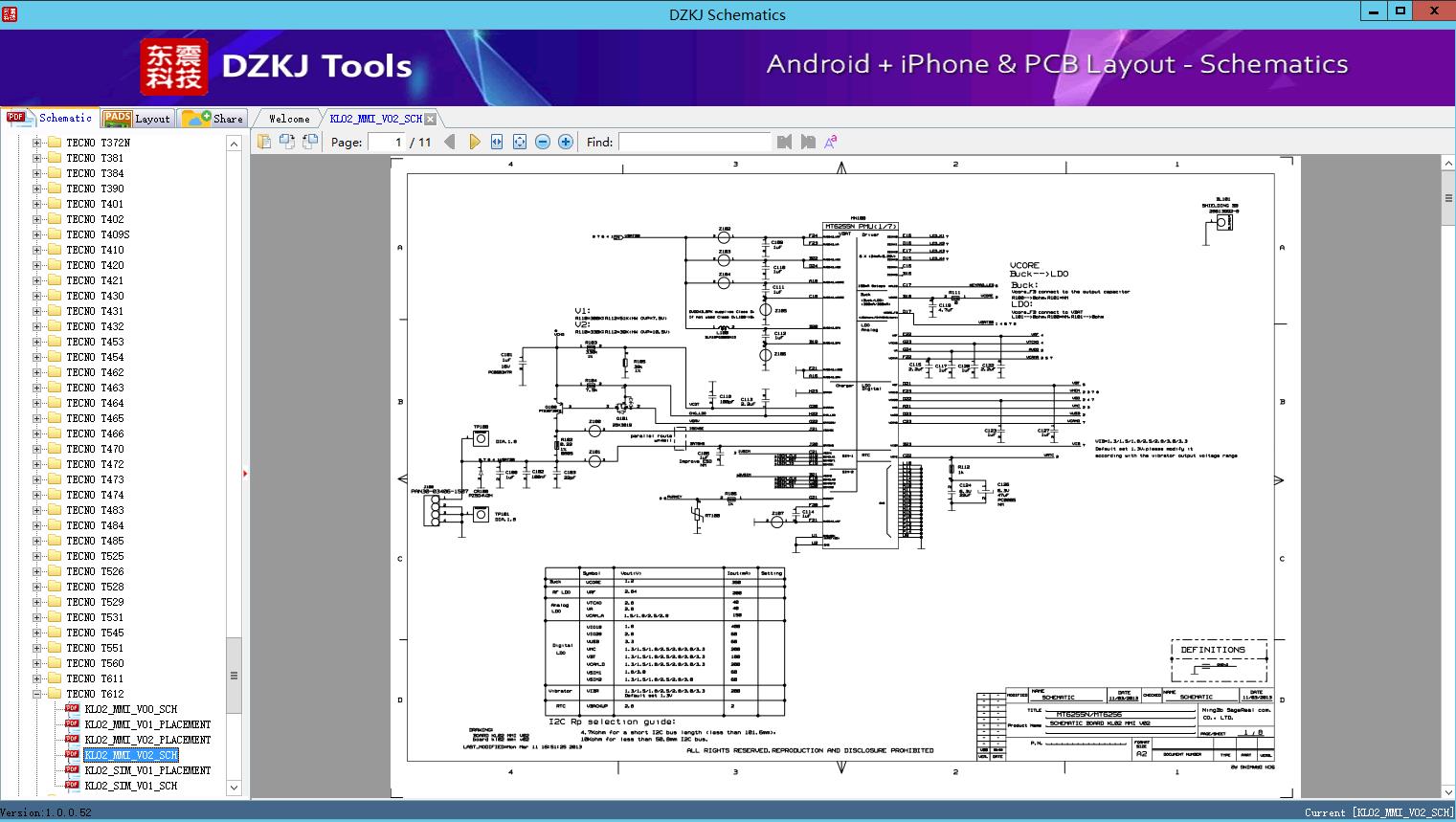The image size is (1456, 822).
Task: Switch to the Layout tab
Action: coord(137,119)
